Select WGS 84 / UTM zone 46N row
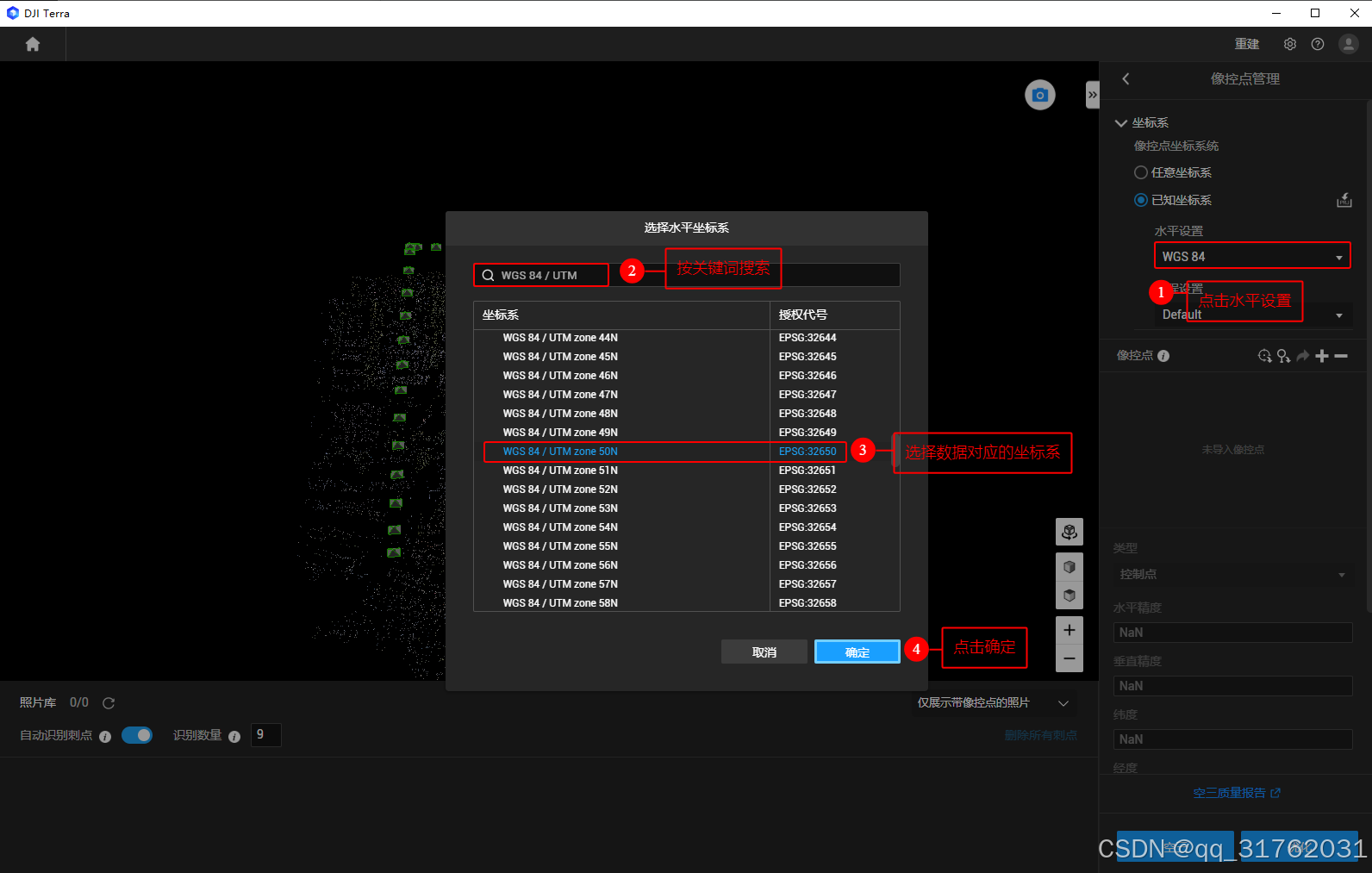The width and height of the screenshot is (1372, 873). [687, 376]
